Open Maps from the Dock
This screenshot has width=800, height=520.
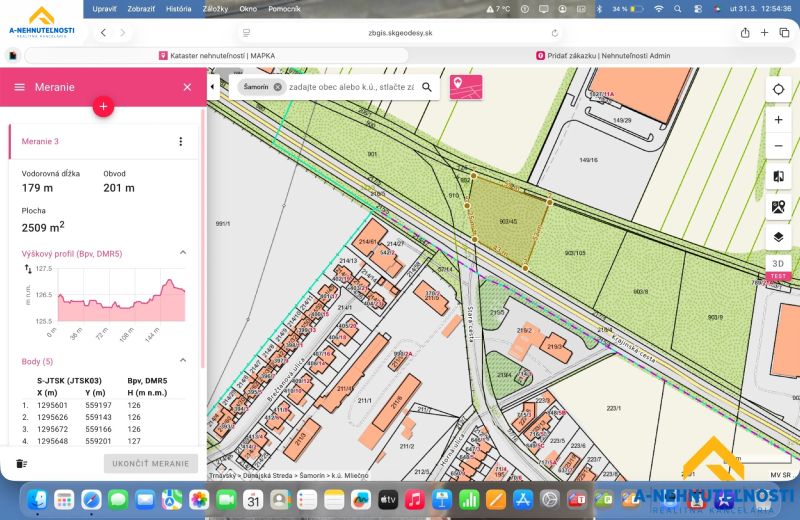click(172, 500)
